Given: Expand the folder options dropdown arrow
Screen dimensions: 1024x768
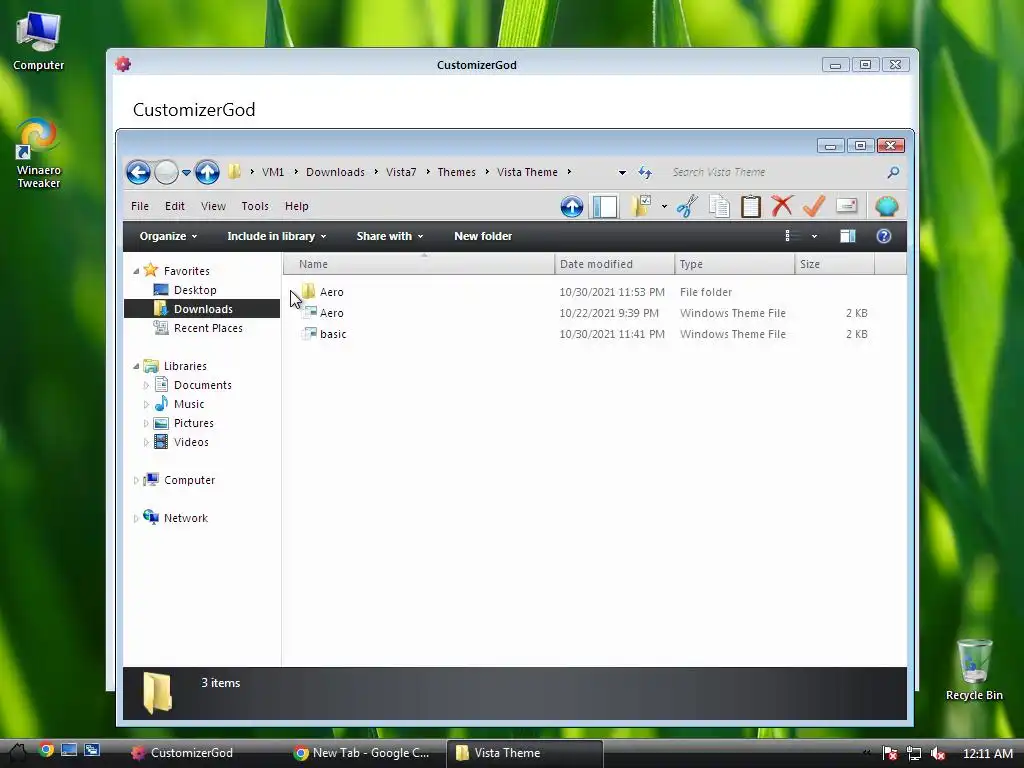Looking at the screenshot, I should [x=664, y=207].
